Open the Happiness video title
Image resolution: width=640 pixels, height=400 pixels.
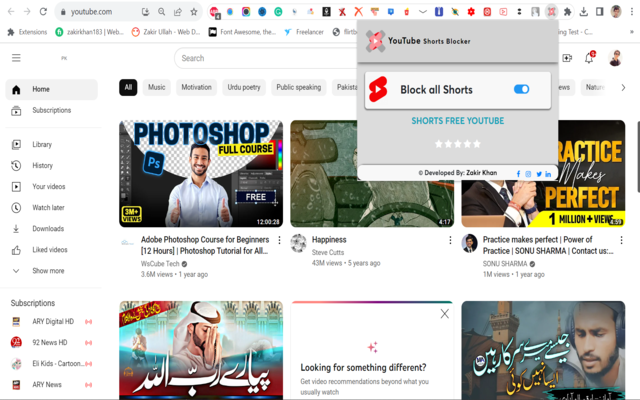[329, 240]
